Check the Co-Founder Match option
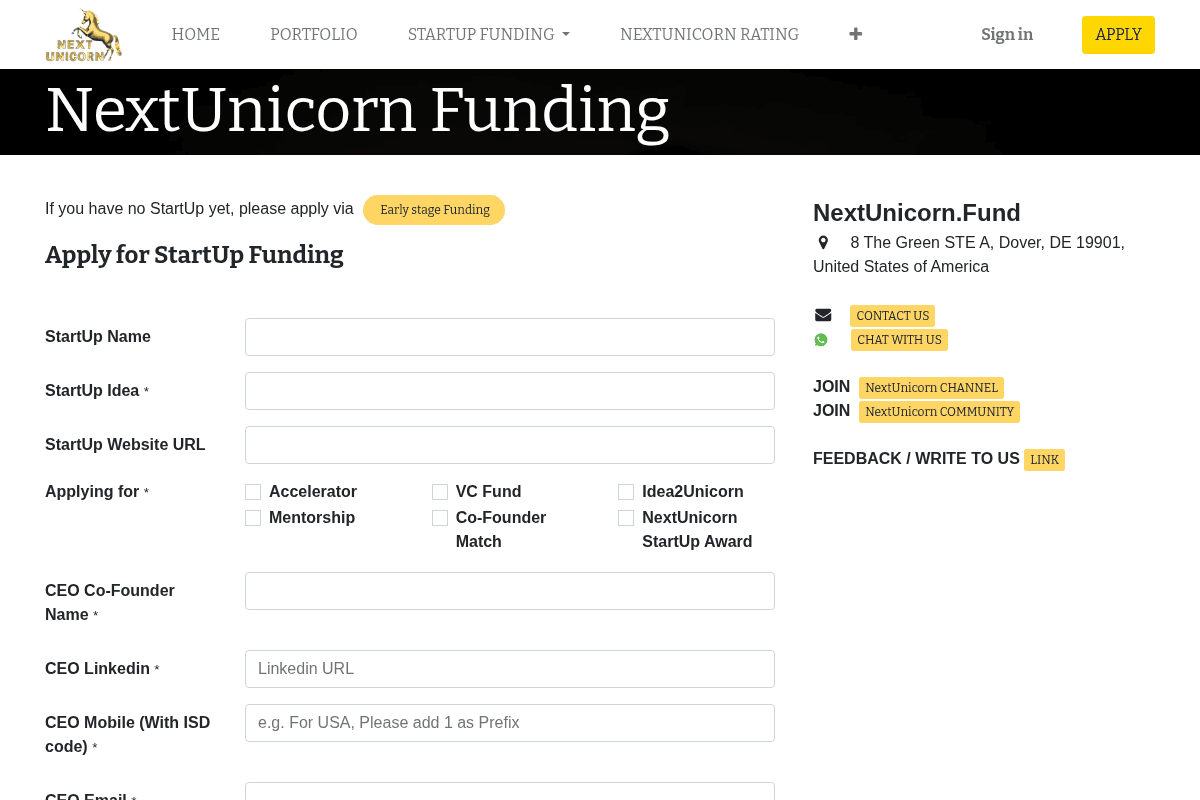Viewport: 1200px width, 800px height. pyautogui.click(x=440, y=518)
